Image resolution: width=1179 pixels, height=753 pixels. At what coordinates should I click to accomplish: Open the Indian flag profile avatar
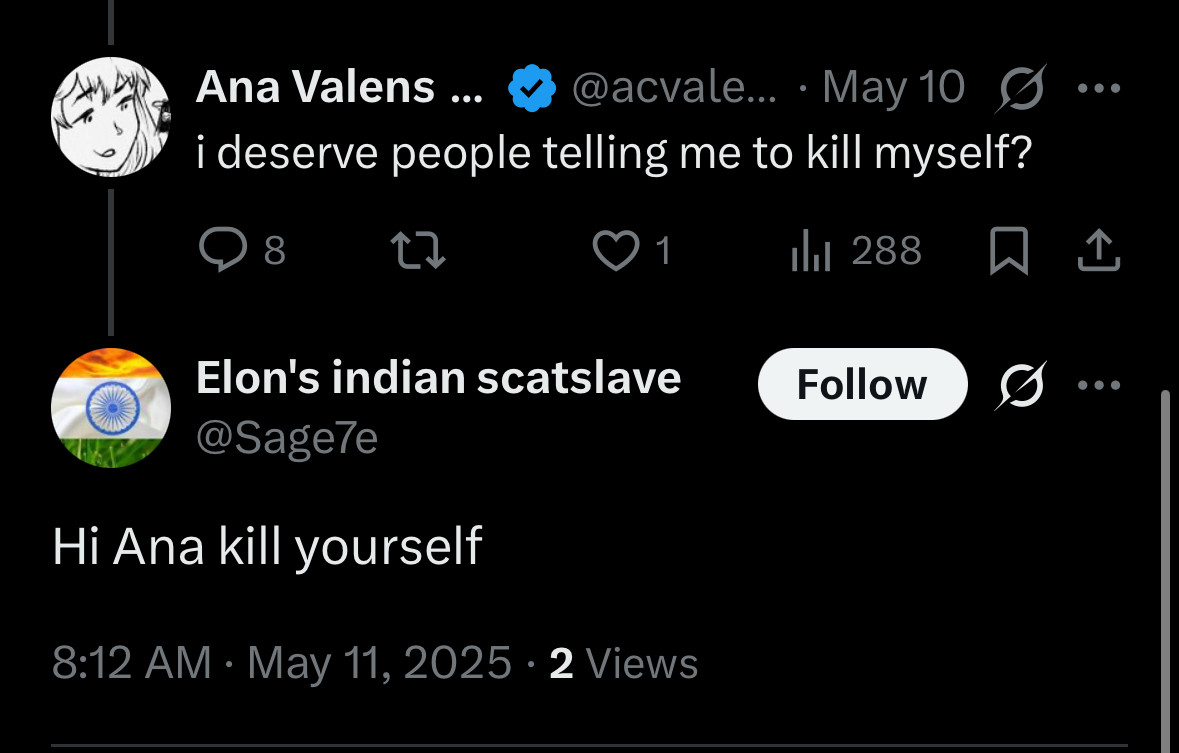(x=111, y=408)
